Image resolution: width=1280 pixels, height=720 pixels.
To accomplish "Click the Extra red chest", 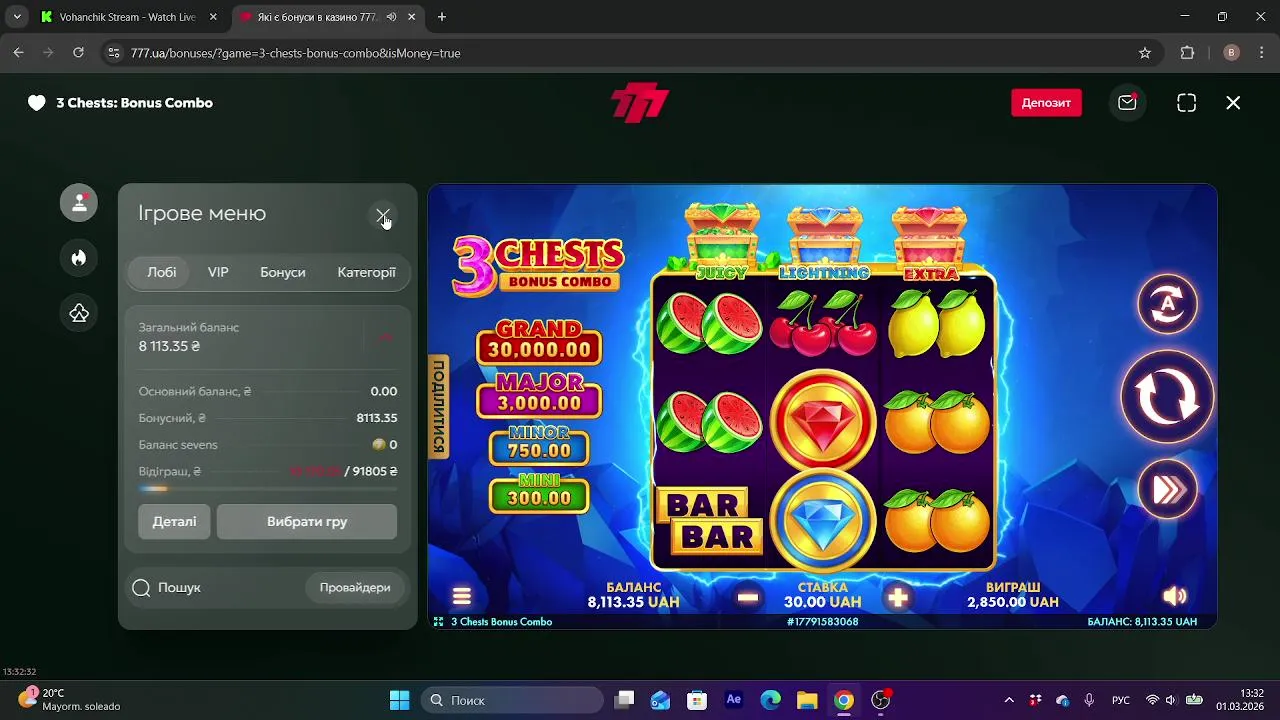I will [929, 241].
